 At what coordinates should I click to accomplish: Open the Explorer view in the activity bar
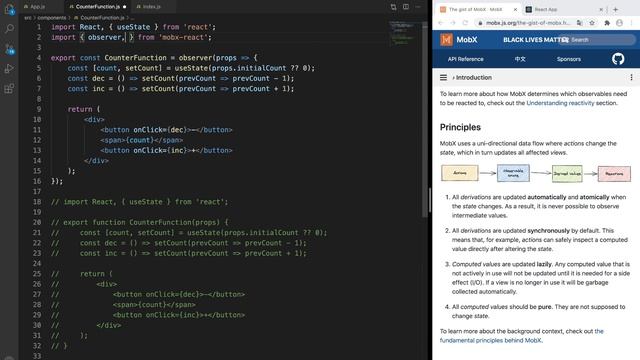(9, 9)
